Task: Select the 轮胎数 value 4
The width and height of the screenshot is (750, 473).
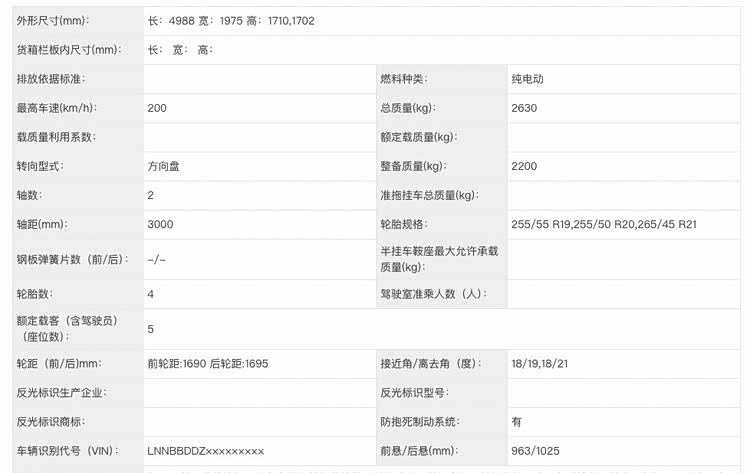Action: tap(151, 294)
